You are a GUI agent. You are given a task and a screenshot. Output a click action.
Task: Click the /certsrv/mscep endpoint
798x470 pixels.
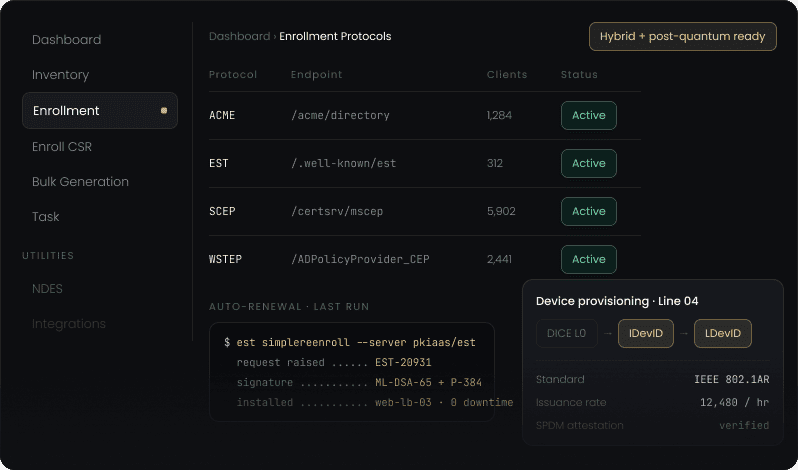(337, 211)
